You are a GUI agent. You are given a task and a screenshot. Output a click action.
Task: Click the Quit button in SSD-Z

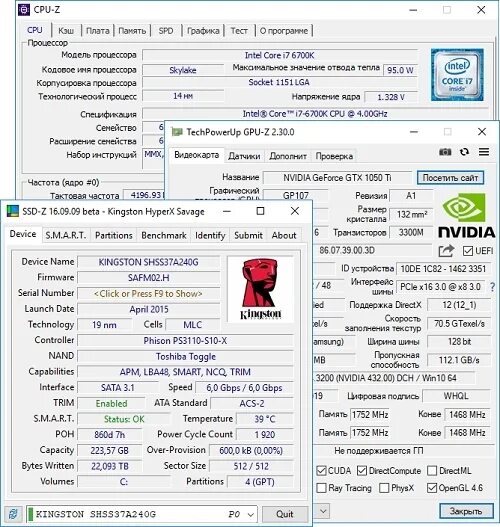[285, 514]
